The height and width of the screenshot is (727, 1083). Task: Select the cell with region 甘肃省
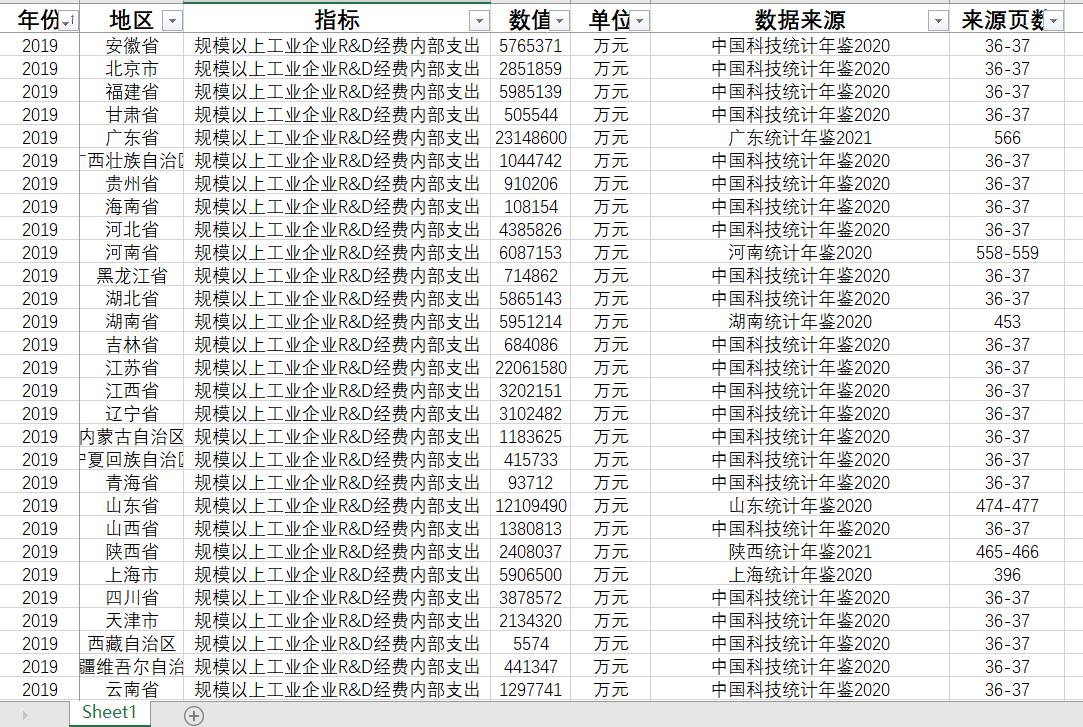click(132, 115)
